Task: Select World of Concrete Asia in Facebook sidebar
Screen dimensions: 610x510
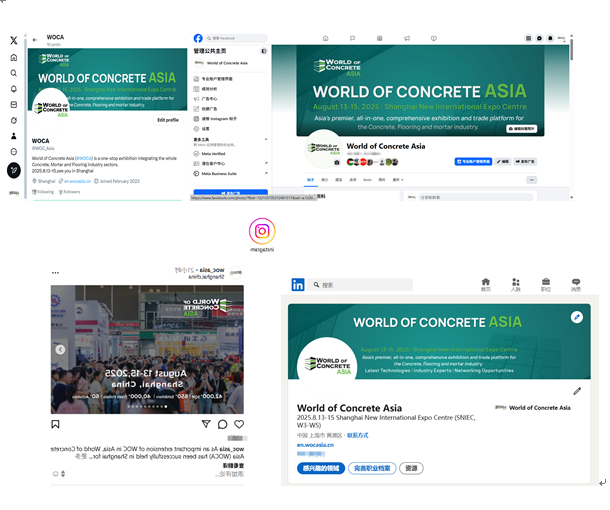Action: point(230,63)
